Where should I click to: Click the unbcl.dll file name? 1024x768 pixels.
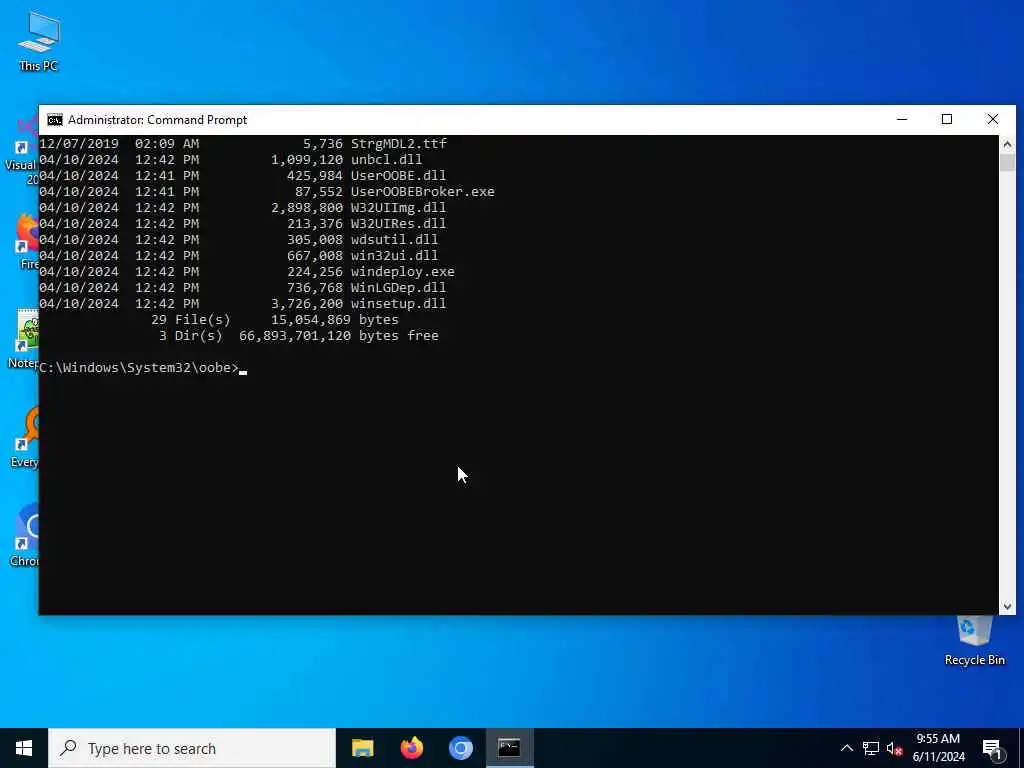tap(387, 159)
